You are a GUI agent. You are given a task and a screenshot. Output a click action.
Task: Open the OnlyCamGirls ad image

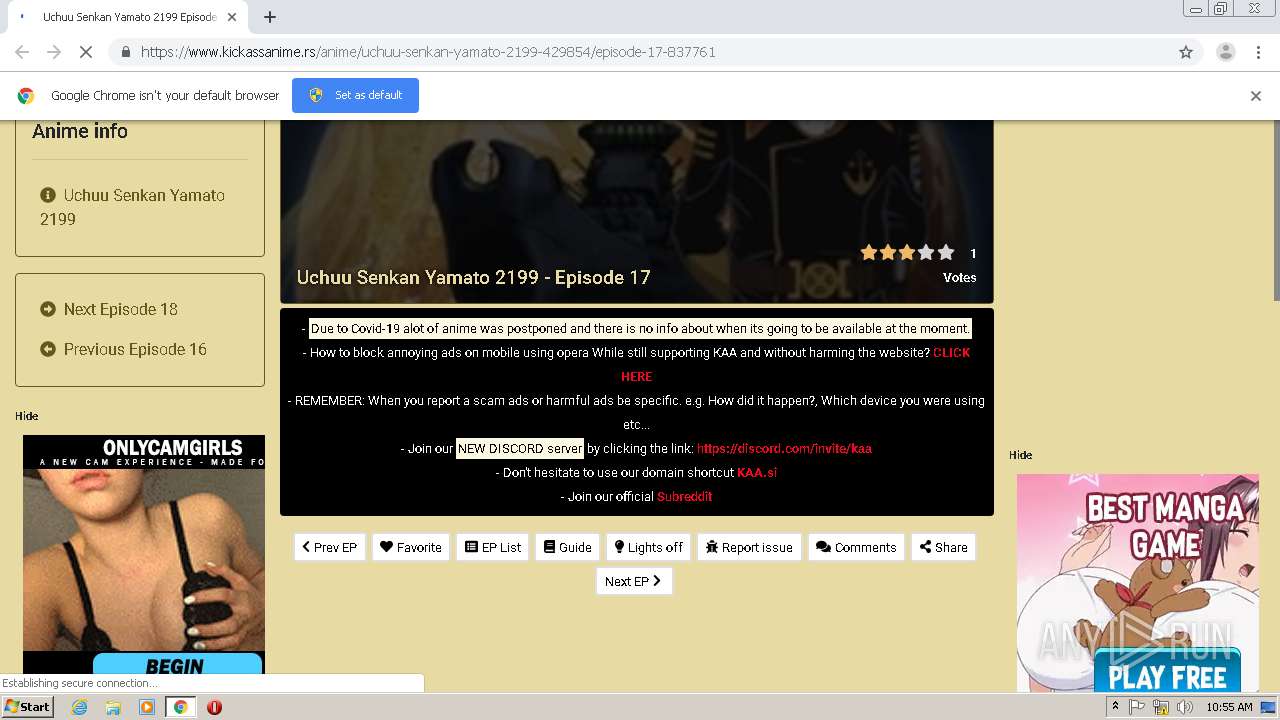(144, 555)
